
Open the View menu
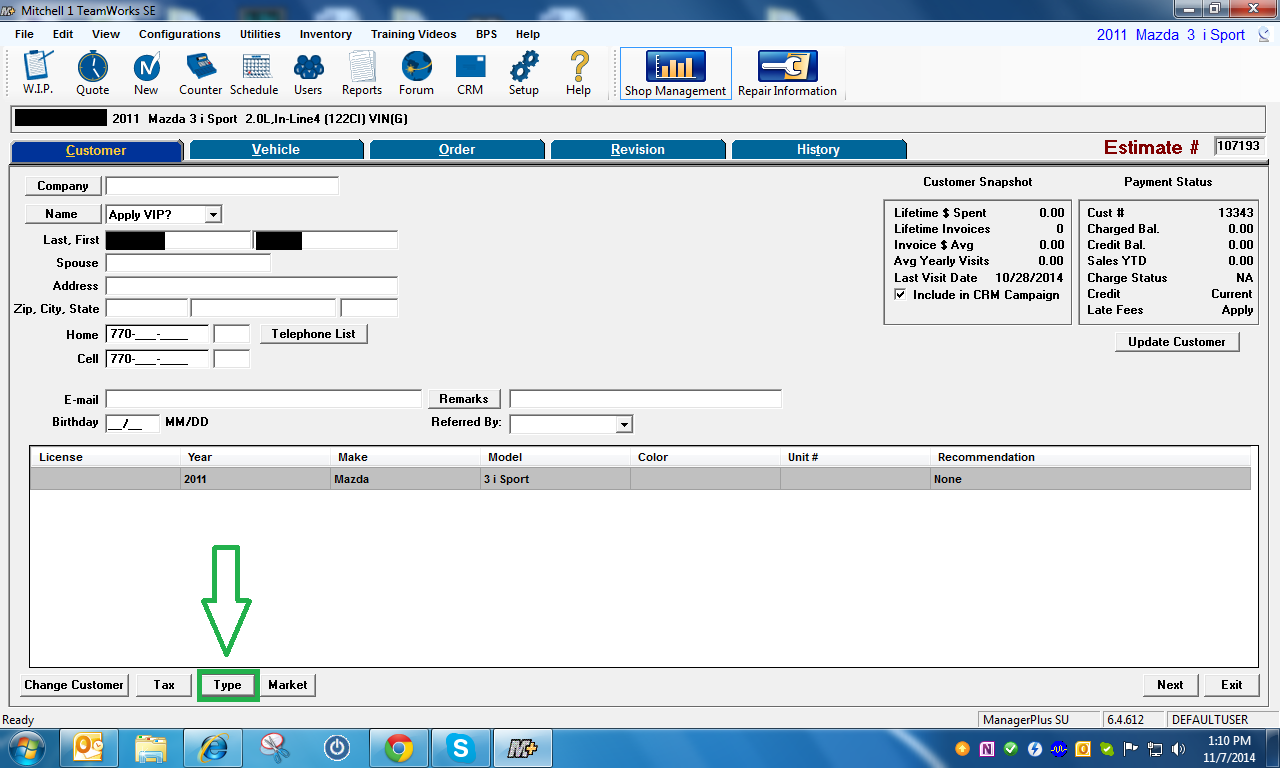(x=106, y=34)
